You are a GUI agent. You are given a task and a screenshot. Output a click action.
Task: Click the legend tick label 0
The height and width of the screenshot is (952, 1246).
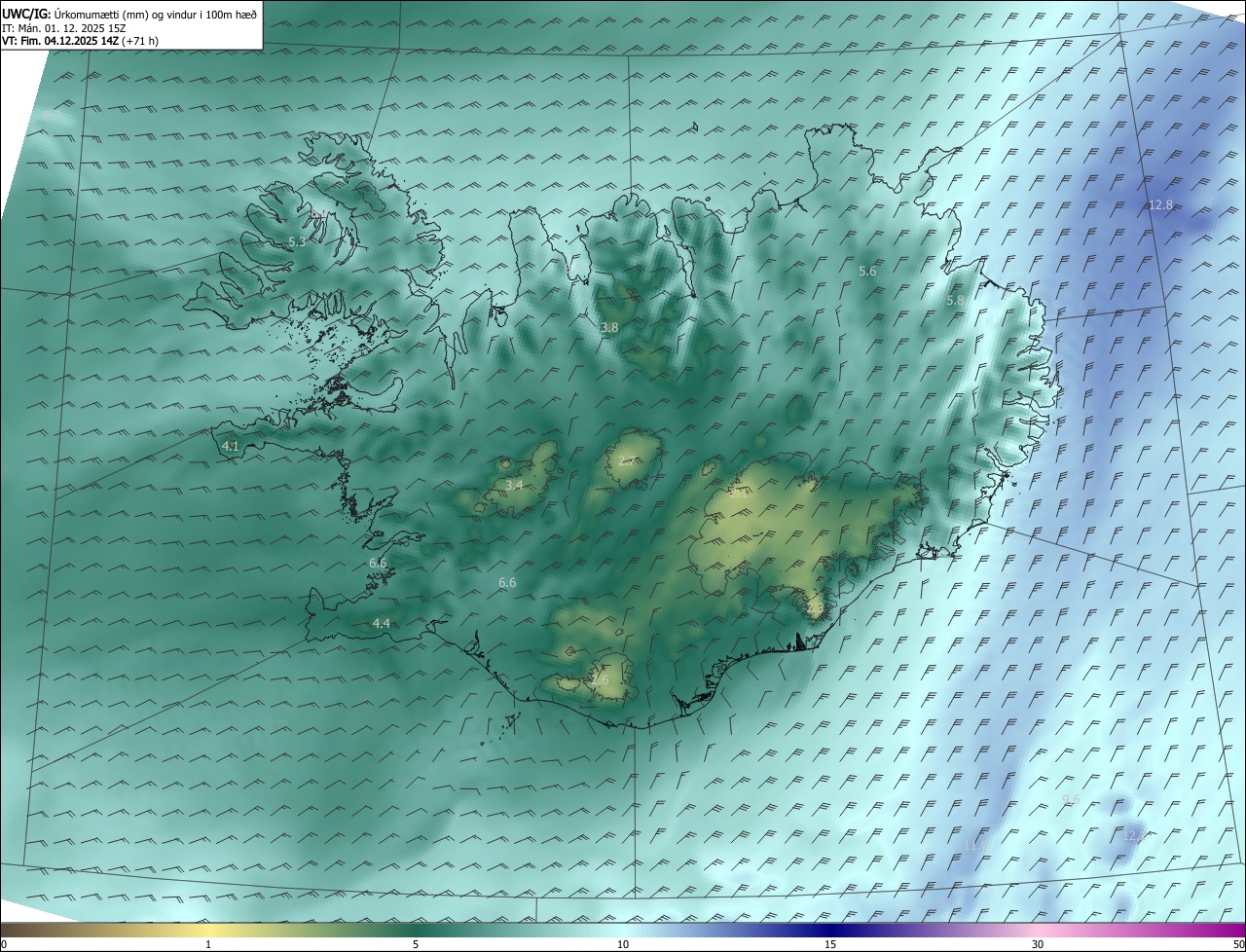pos(4,945)
